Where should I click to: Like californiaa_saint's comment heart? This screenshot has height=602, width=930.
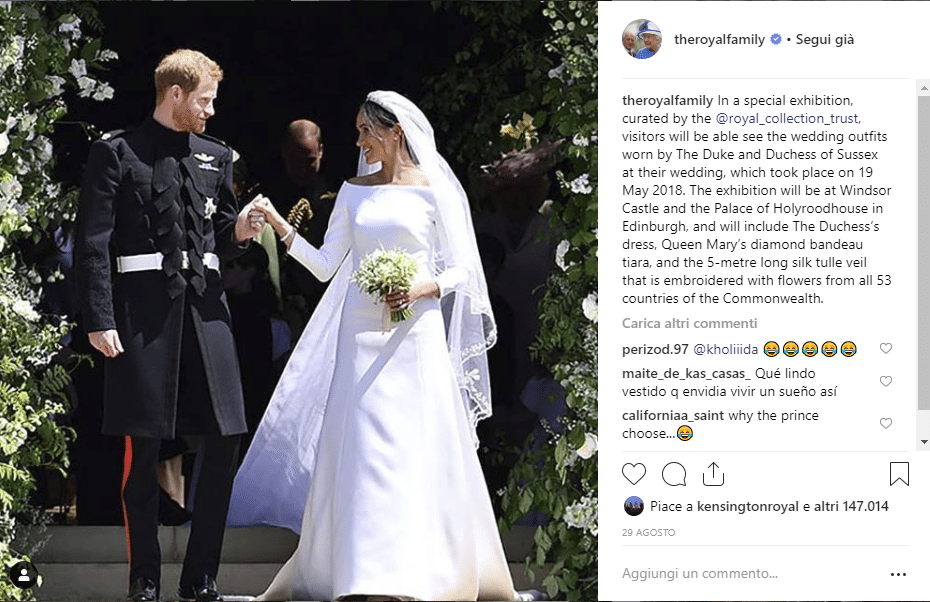[x=886, y=423]
